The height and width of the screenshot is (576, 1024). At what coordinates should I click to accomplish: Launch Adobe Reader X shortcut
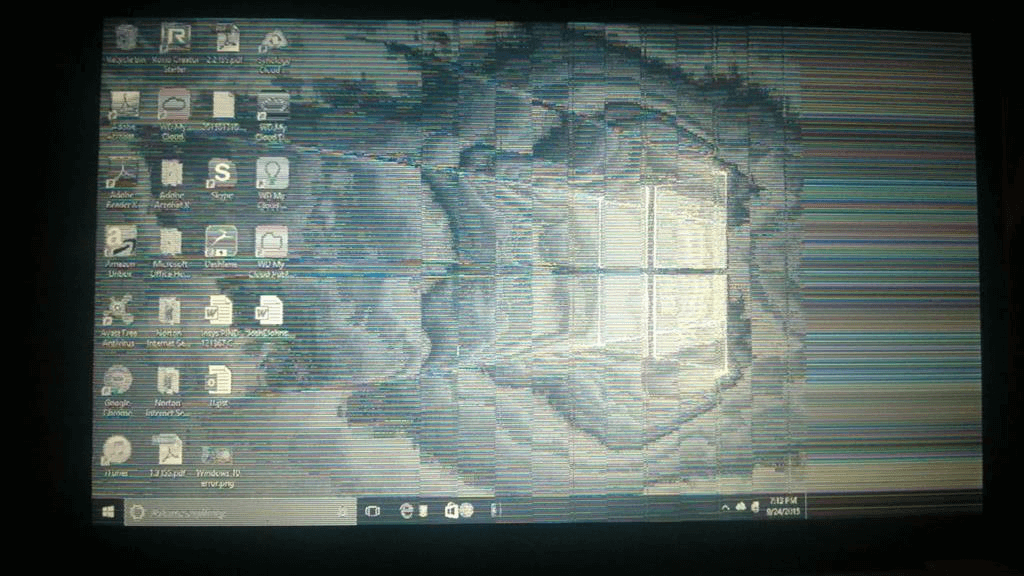tap(122, 183)
